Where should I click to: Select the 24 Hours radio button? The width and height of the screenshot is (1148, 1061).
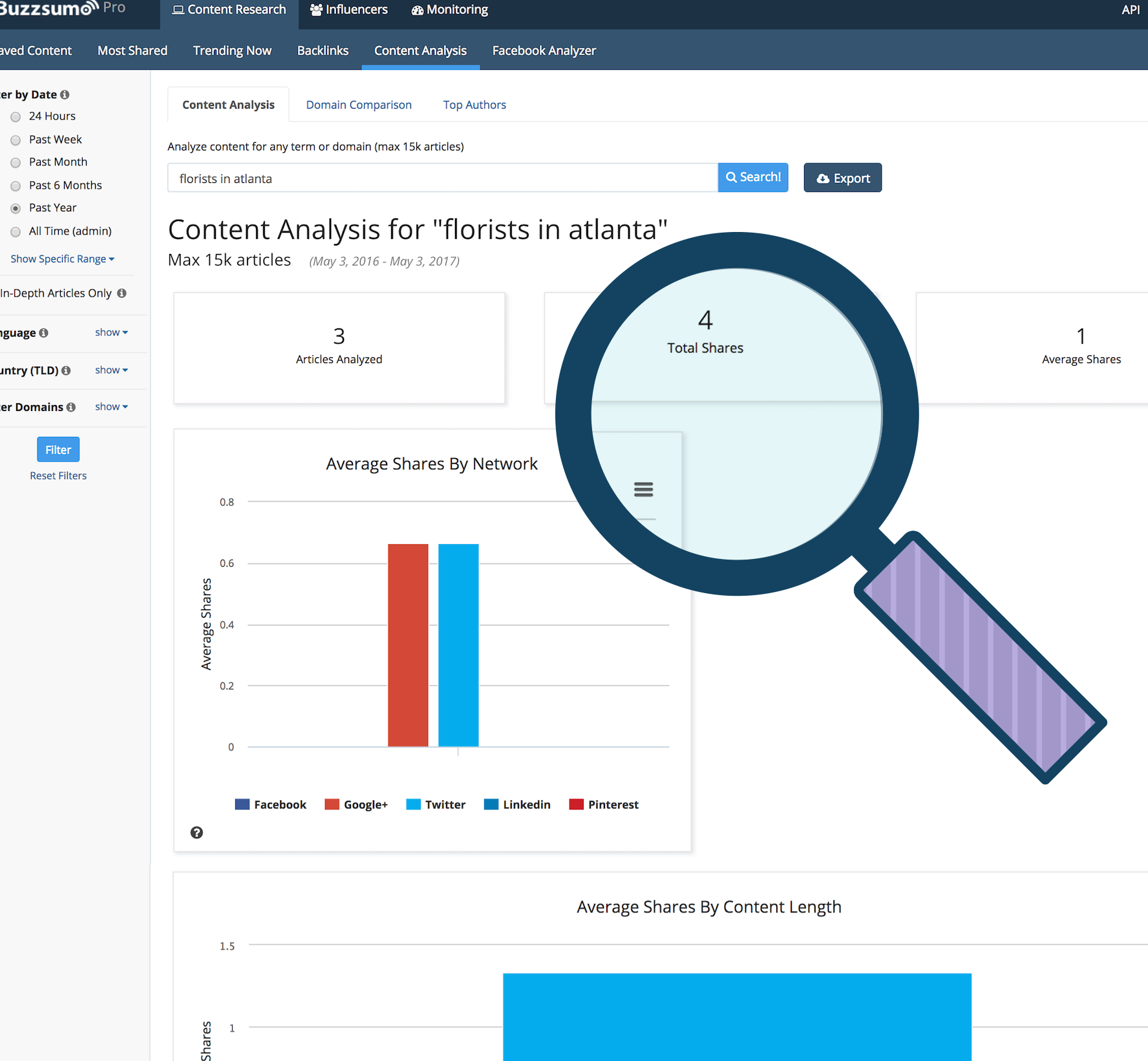pos(16,117)
